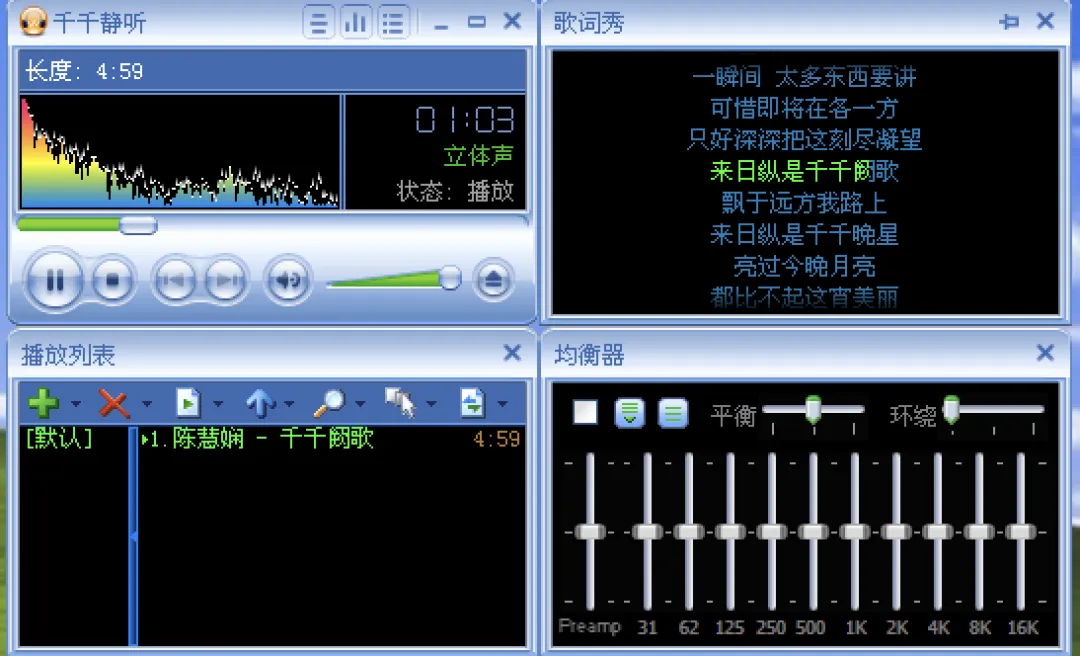Image resolution: width=1080 pixels, height=656 pixels.
Task: Skip to the previous track
Action: tap(174, 280)
